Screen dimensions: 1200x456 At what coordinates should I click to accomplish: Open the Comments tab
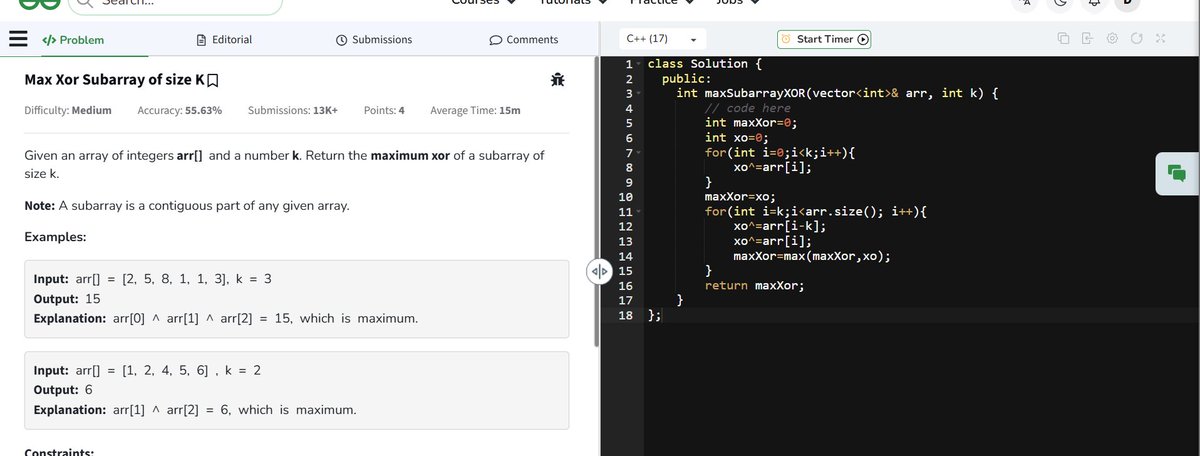point(524,40)
